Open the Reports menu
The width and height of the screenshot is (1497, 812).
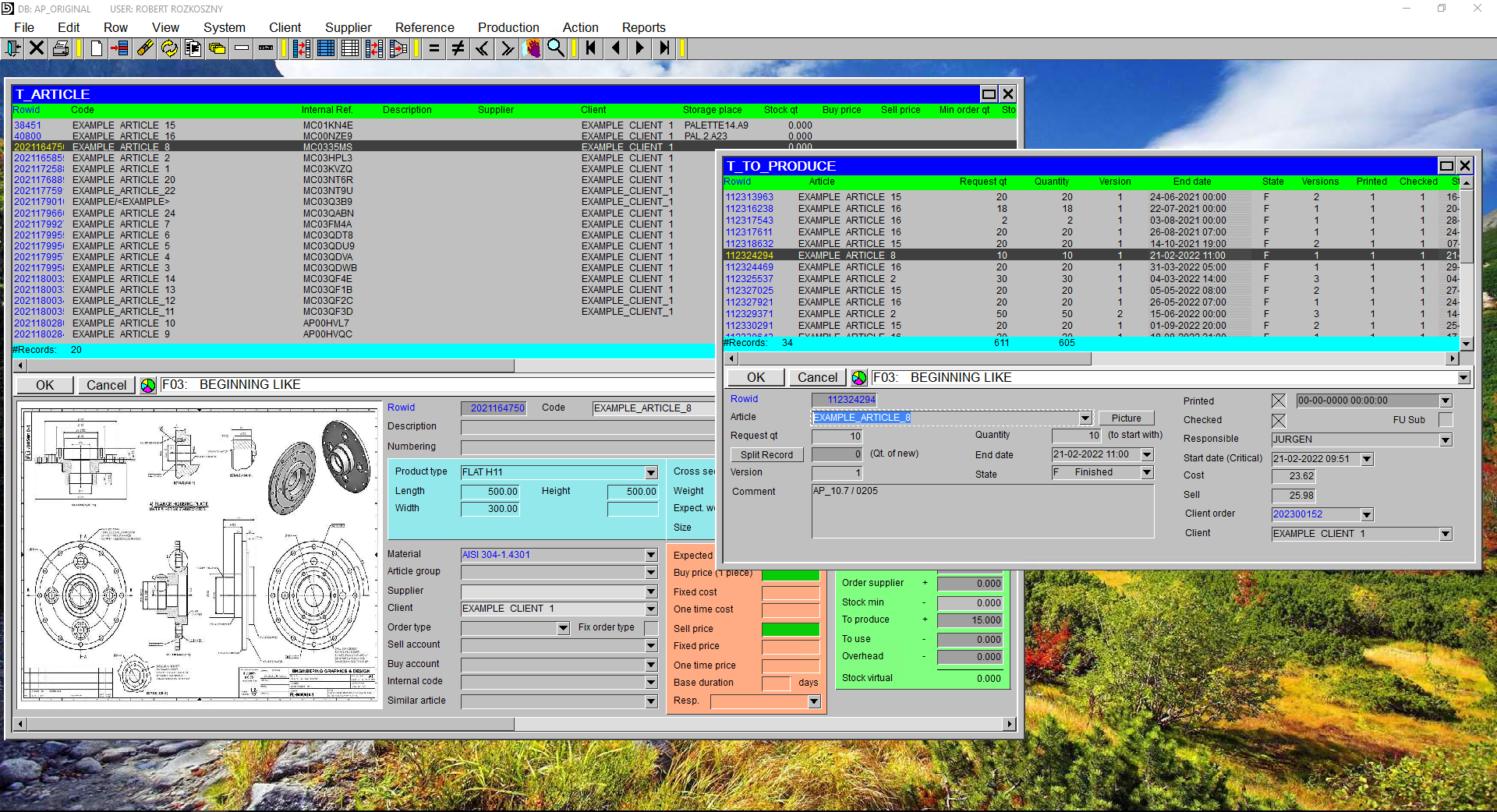point(643,27)
